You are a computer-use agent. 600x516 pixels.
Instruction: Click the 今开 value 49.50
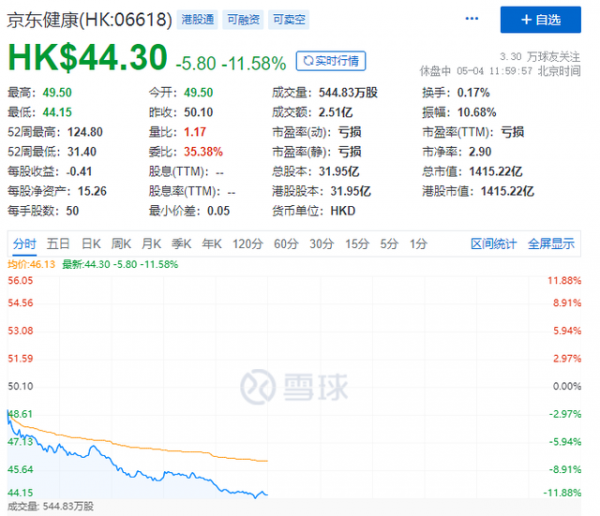[x=198, y=93]
